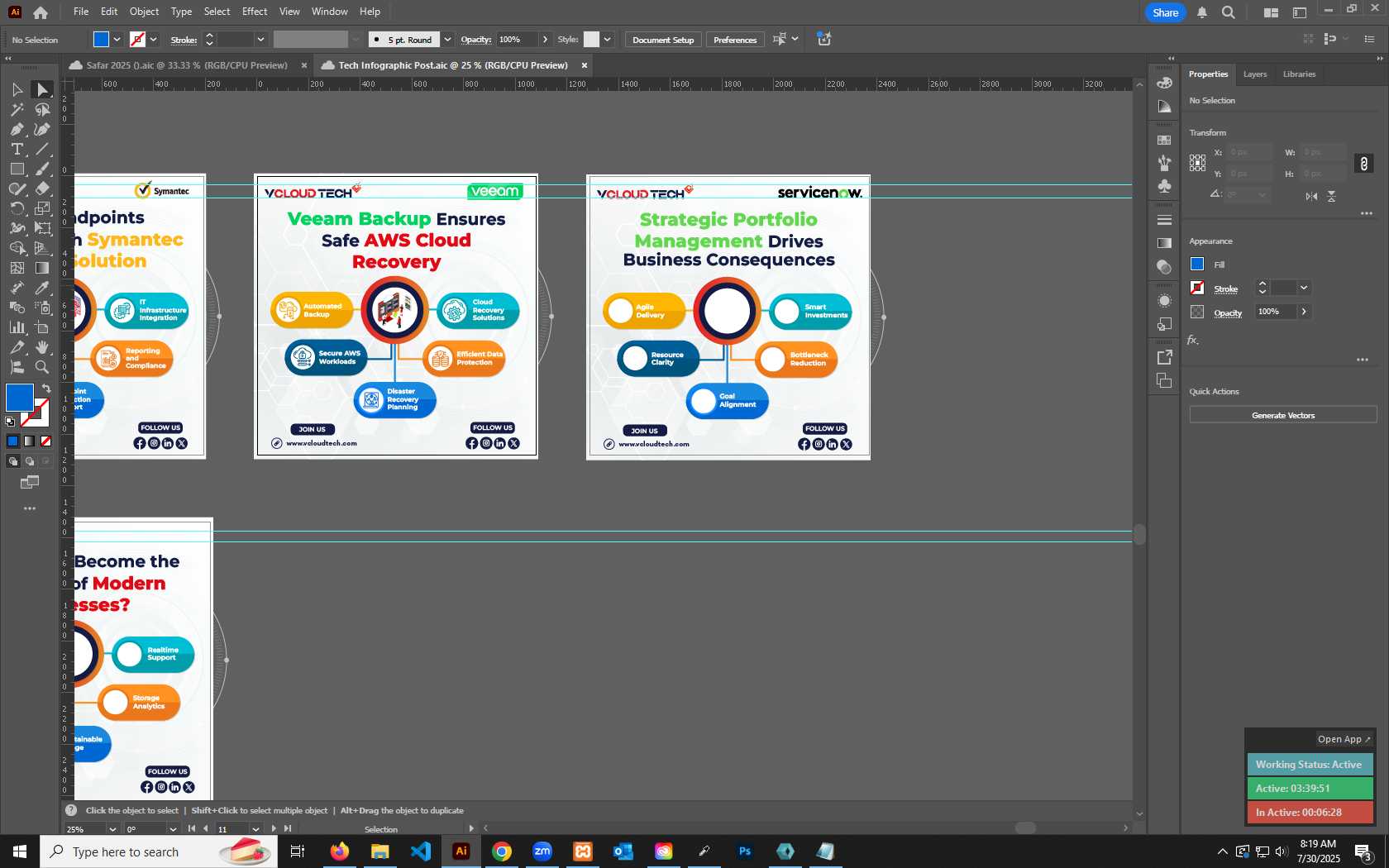
Task: Set fill mode to Color
Action: click(x=12, y=441)
